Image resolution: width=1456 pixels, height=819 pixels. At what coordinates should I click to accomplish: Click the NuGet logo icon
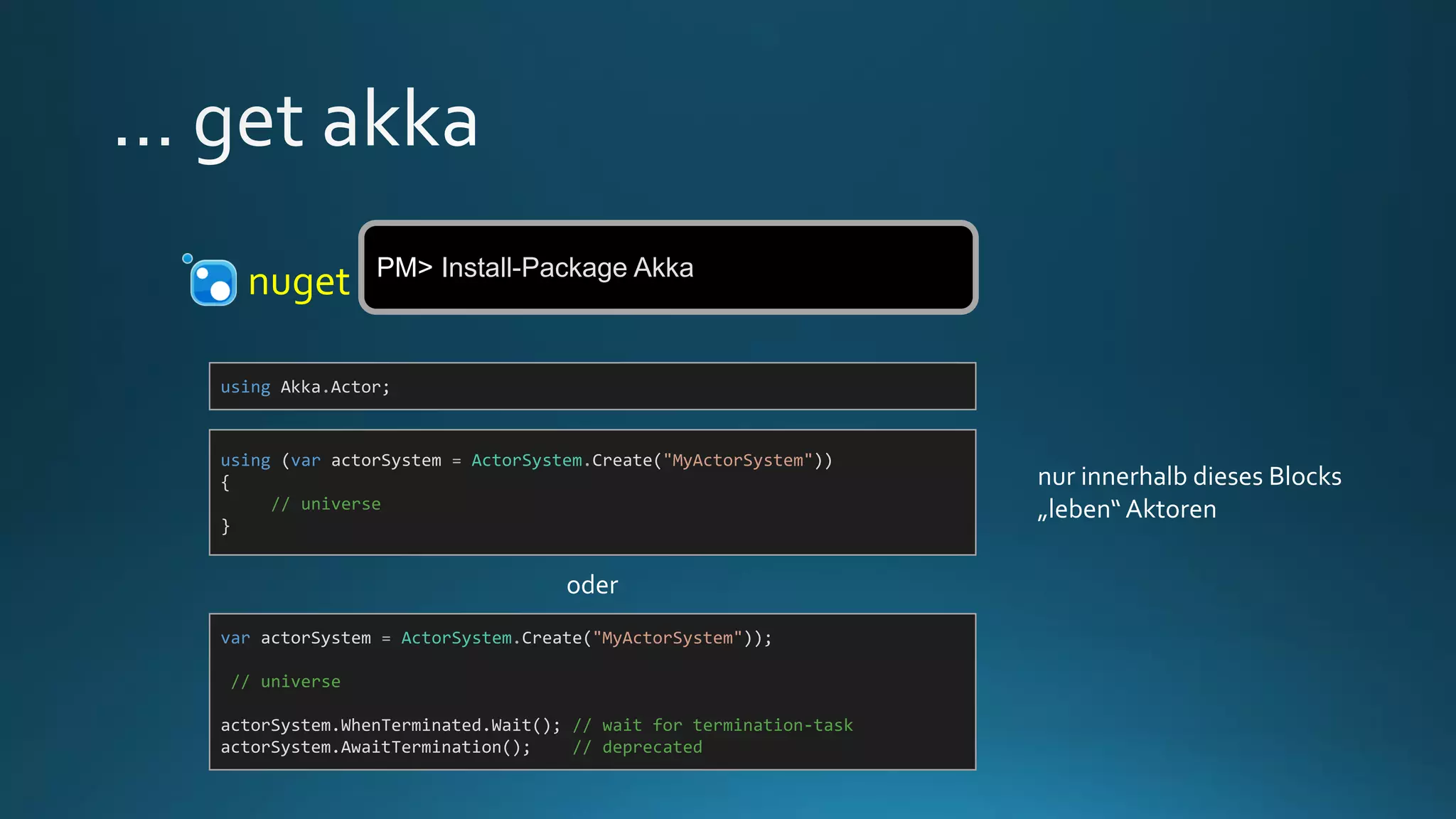pos(210,279)
